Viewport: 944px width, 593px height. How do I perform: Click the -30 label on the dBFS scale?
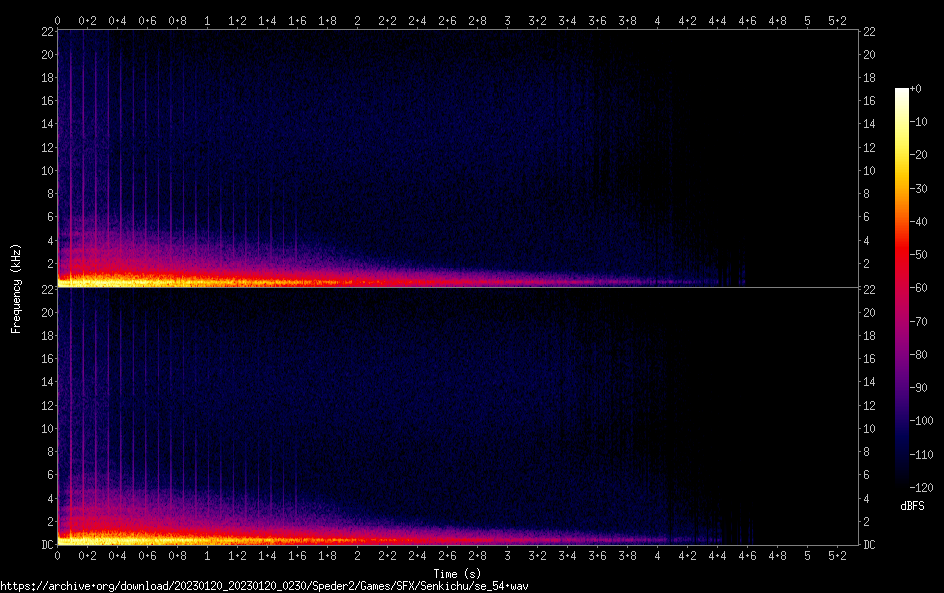click(922, 188)
